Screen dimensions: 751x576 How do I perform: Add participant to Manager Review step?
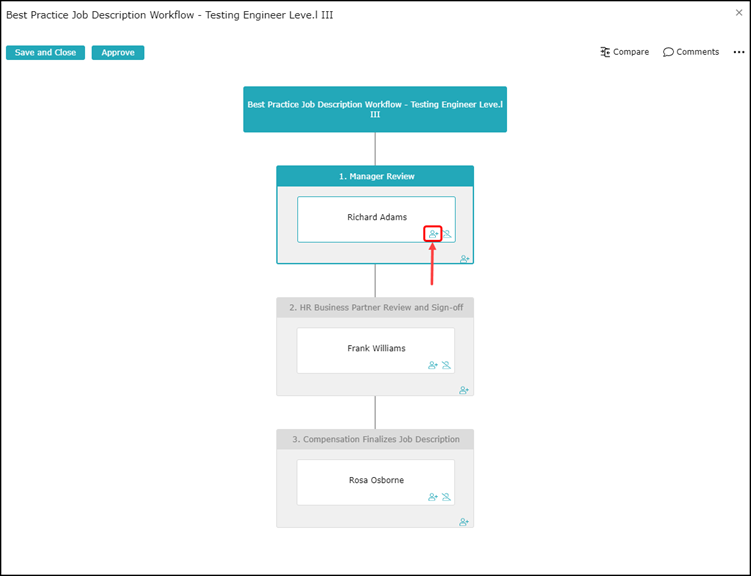(465, 259)
